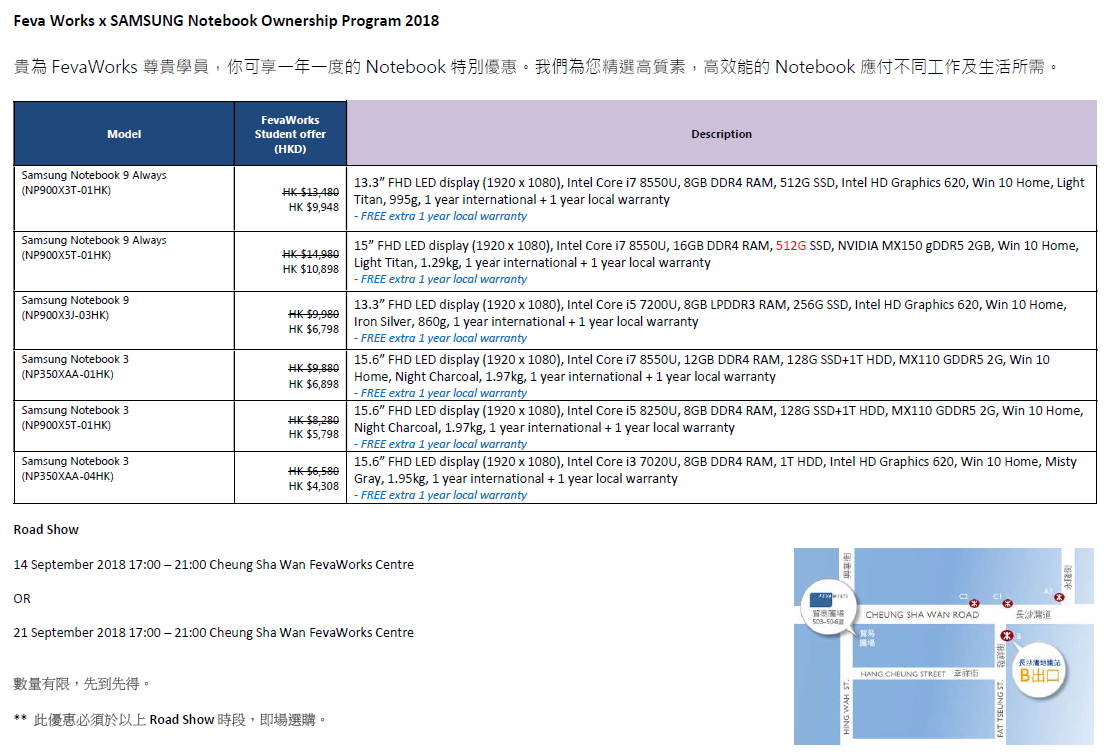Click the '14 September 2018 17:00 – 21:00' line

click(x=213, y=565)
